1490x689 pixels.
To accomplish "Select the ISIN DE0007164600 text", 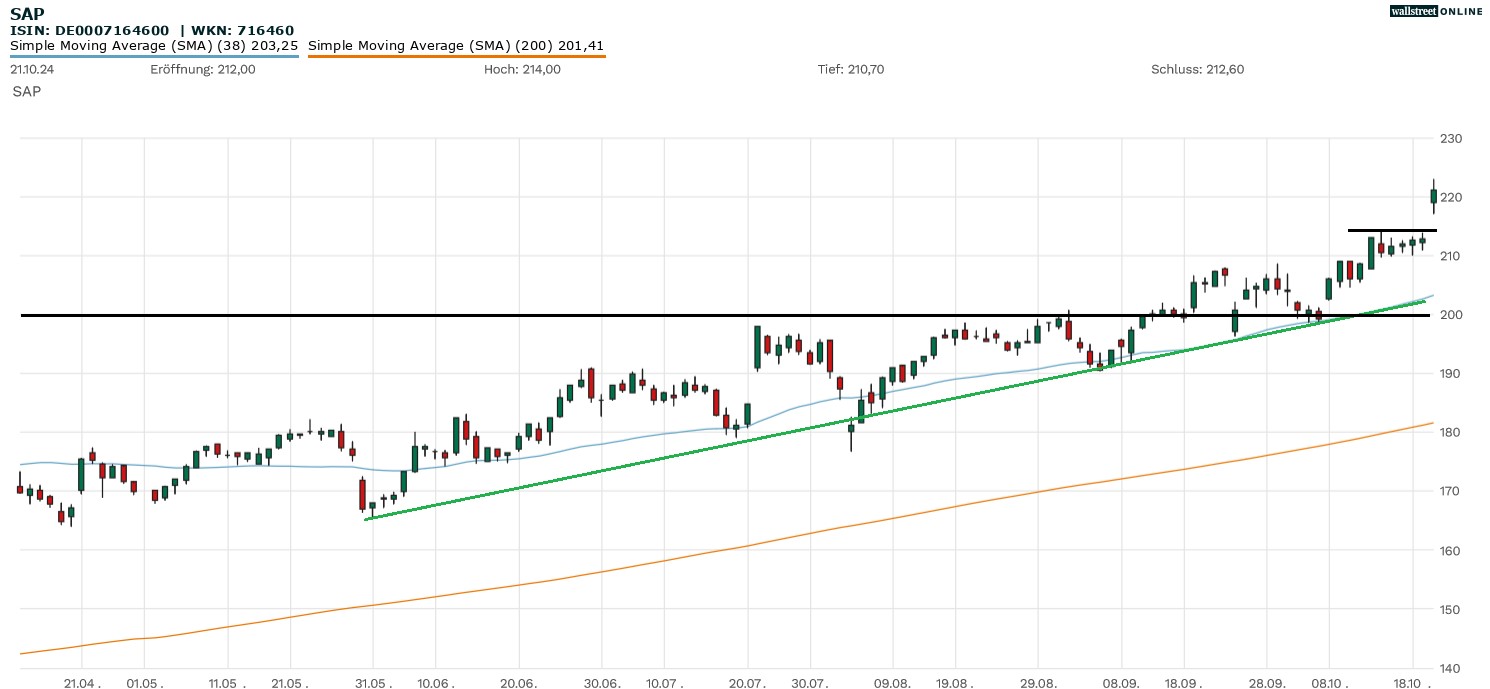I will pos(90,30).
